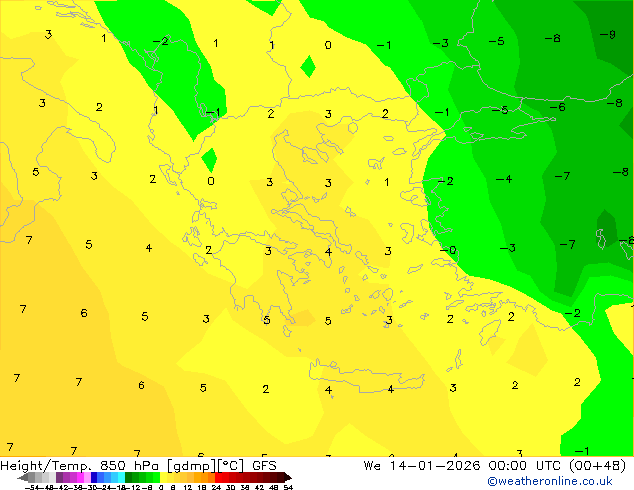Pick the bright yellow legend swatch above 0

coord(163,477)
